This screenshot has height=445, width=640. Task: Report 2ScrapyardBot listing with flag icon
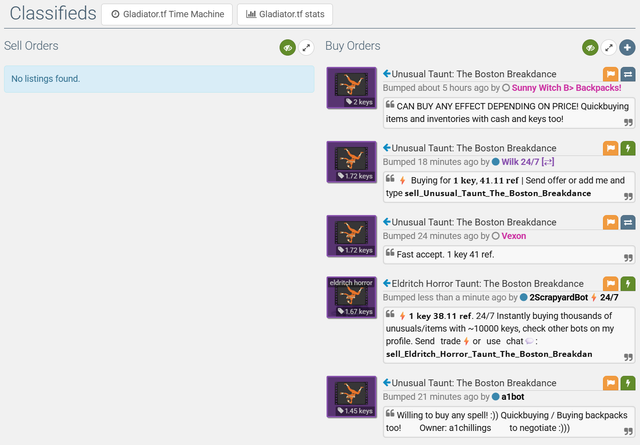[611, 283]
